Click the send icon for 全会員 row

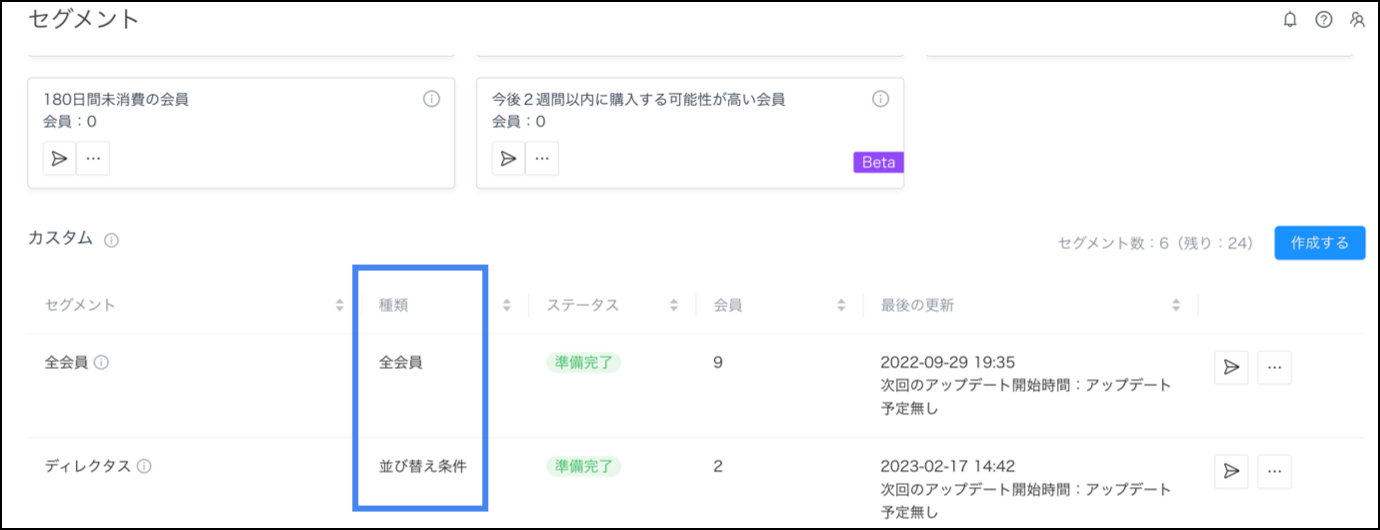(1231, 367)
